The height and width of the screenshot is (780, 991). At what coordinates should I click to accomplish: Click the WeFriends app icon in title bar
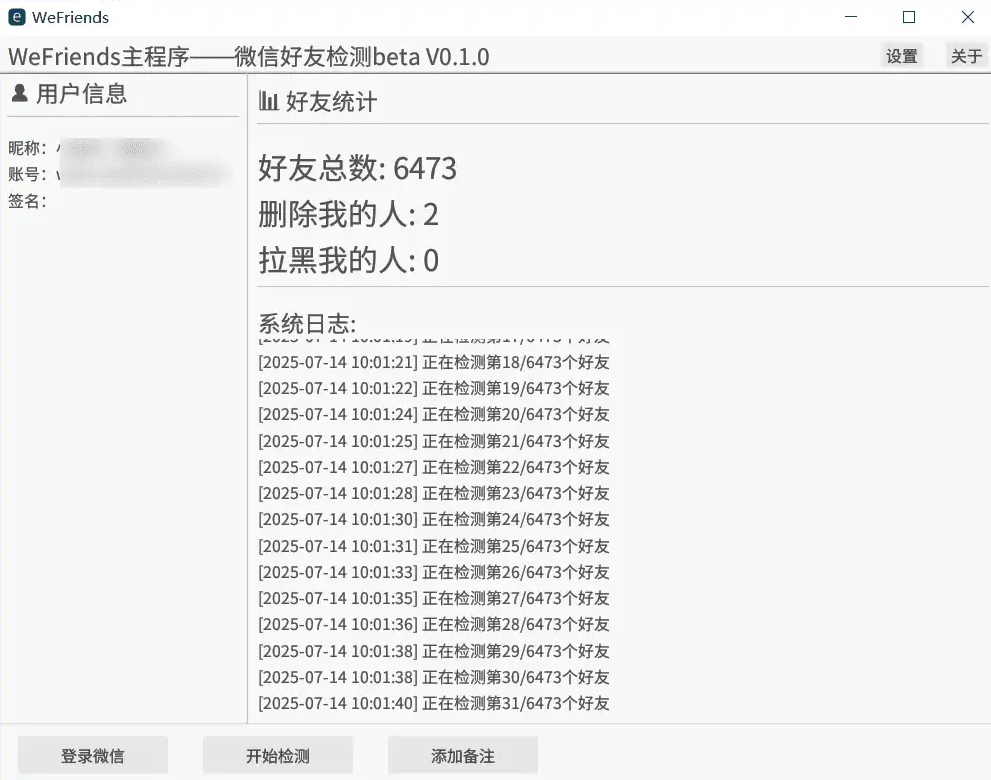(x=16, y=17)
